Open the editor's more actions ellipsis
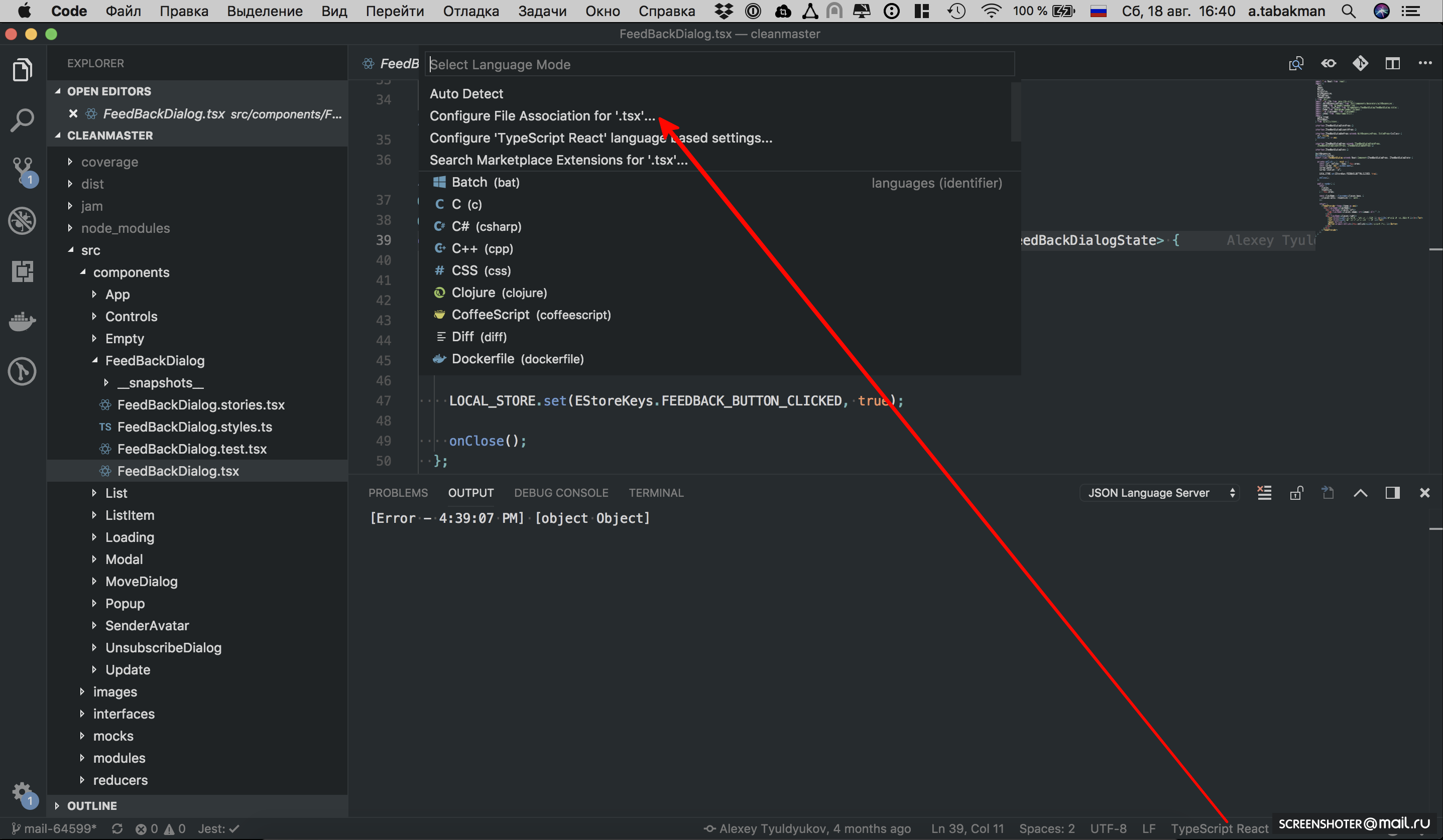 pyautogui.click(x=1425, y=64)
